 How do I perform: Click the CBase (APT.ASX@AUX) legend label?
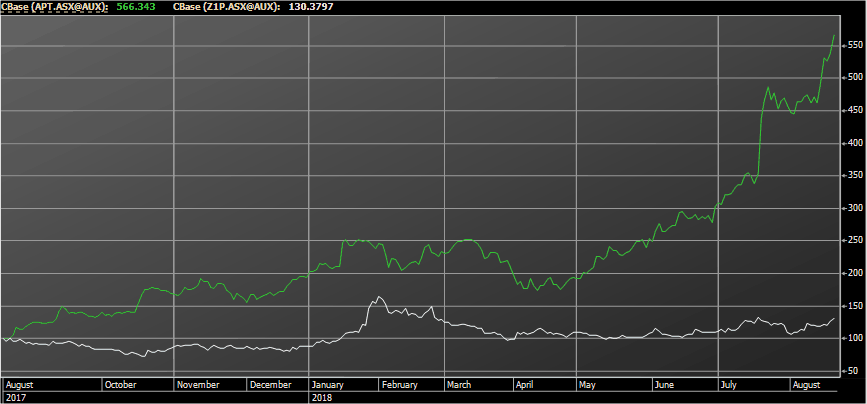[54, 7]
